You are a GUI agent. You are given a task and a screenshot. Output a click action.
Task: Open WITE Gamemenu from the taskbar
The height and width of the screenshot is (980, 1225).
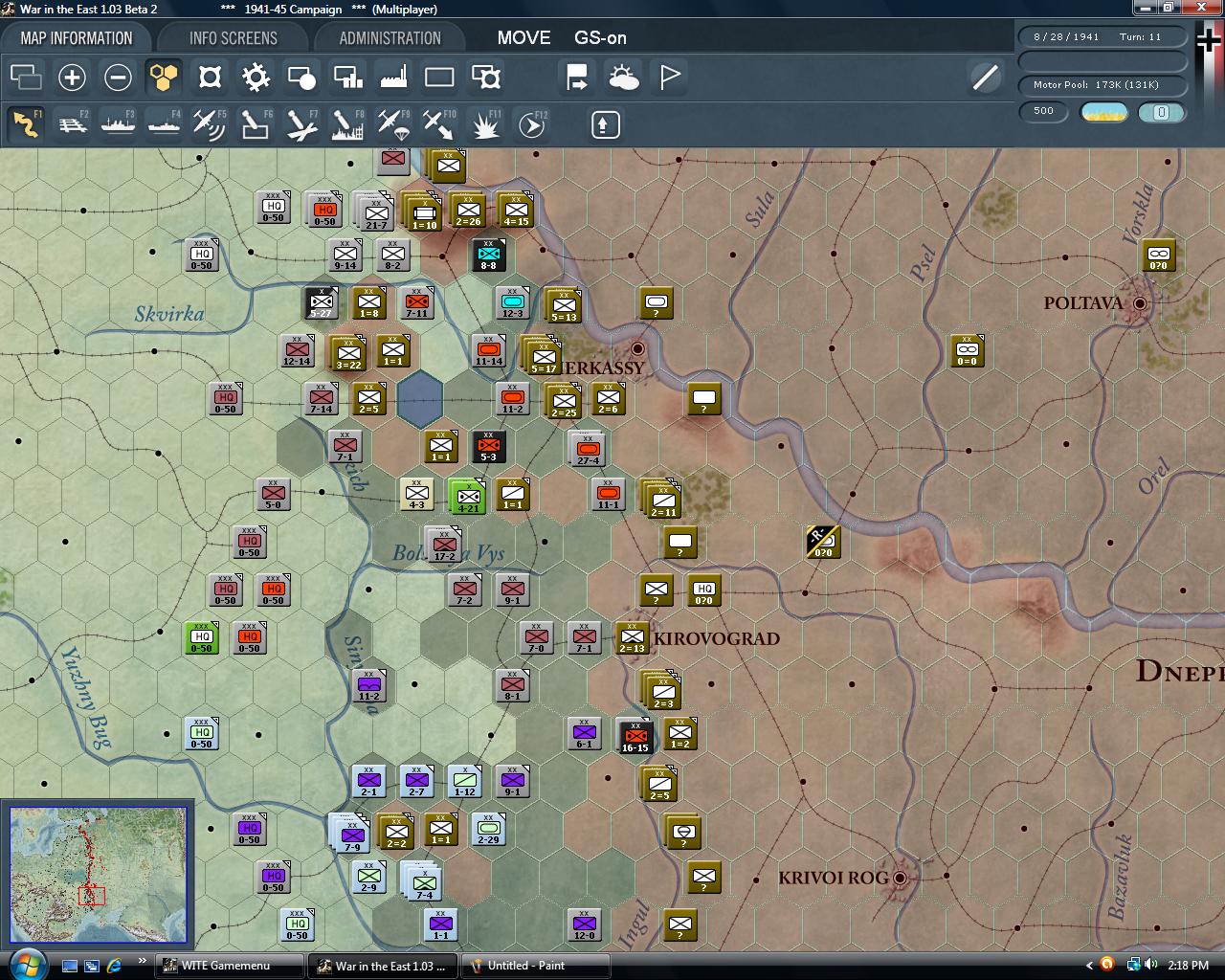click(230, 966)
